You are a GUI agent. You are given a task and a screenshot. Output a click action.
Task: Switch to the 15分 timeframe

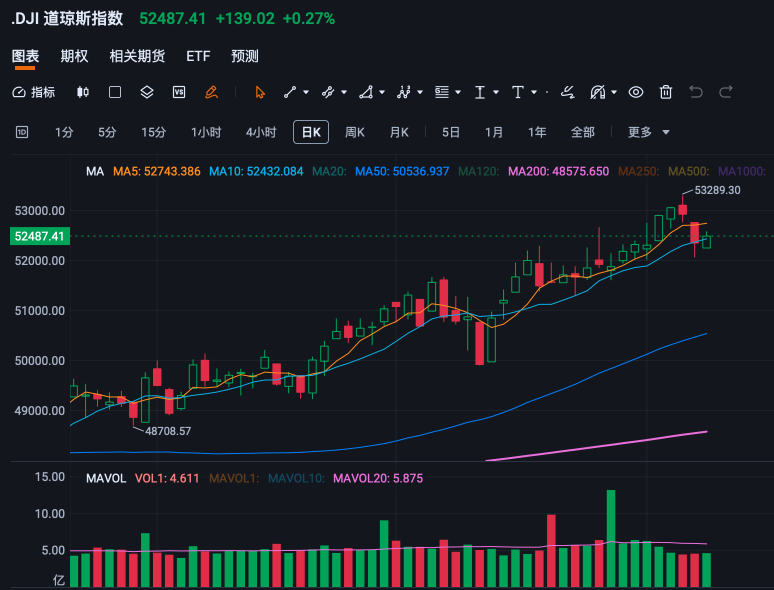(154, 132)
